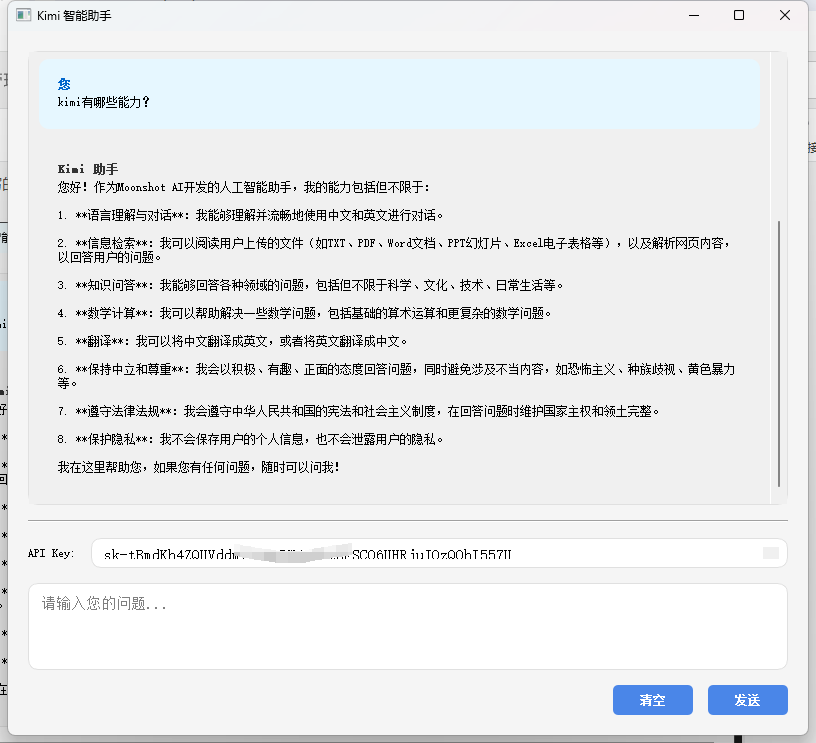
Task: Toggle the small button at API Key field end
Action: click(x=771, y=553)
